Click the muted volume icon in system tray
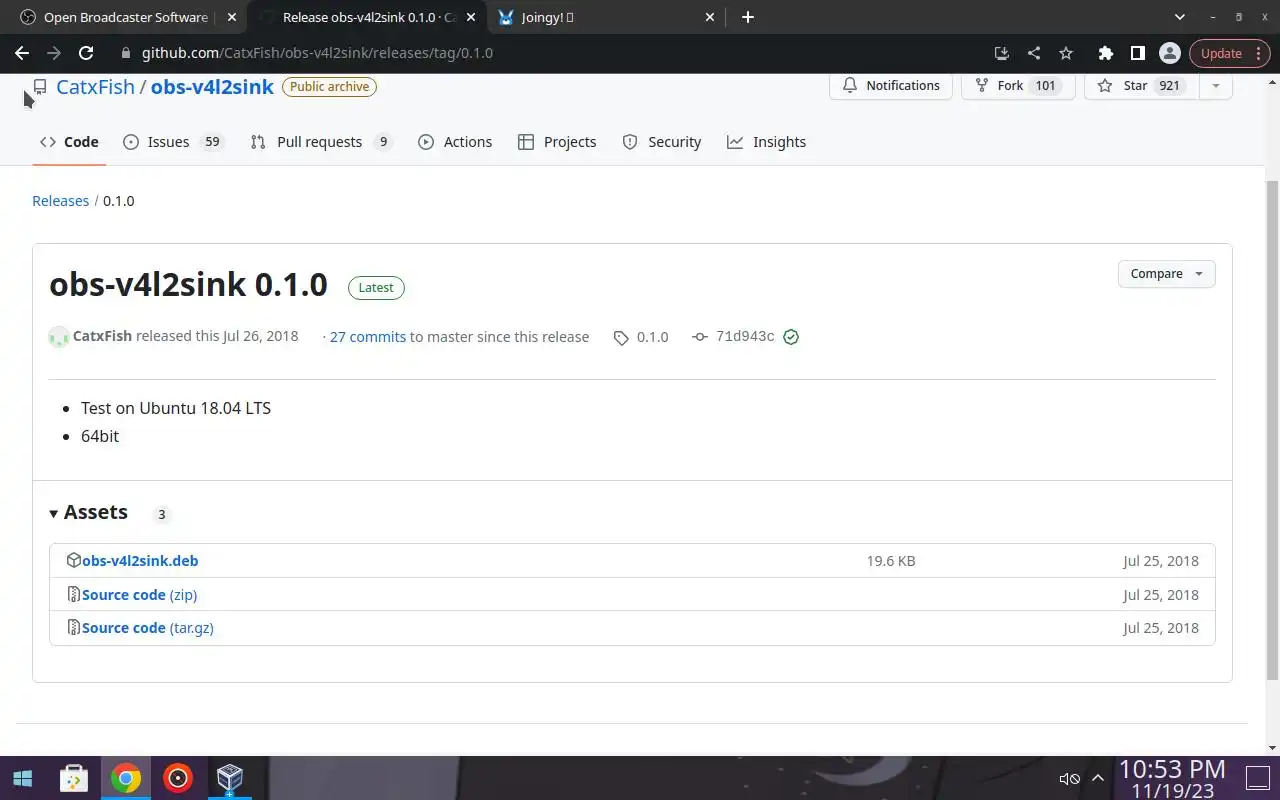This screenshot has width=1280, height=800. pyautogui.click(x=1069, y=779)
